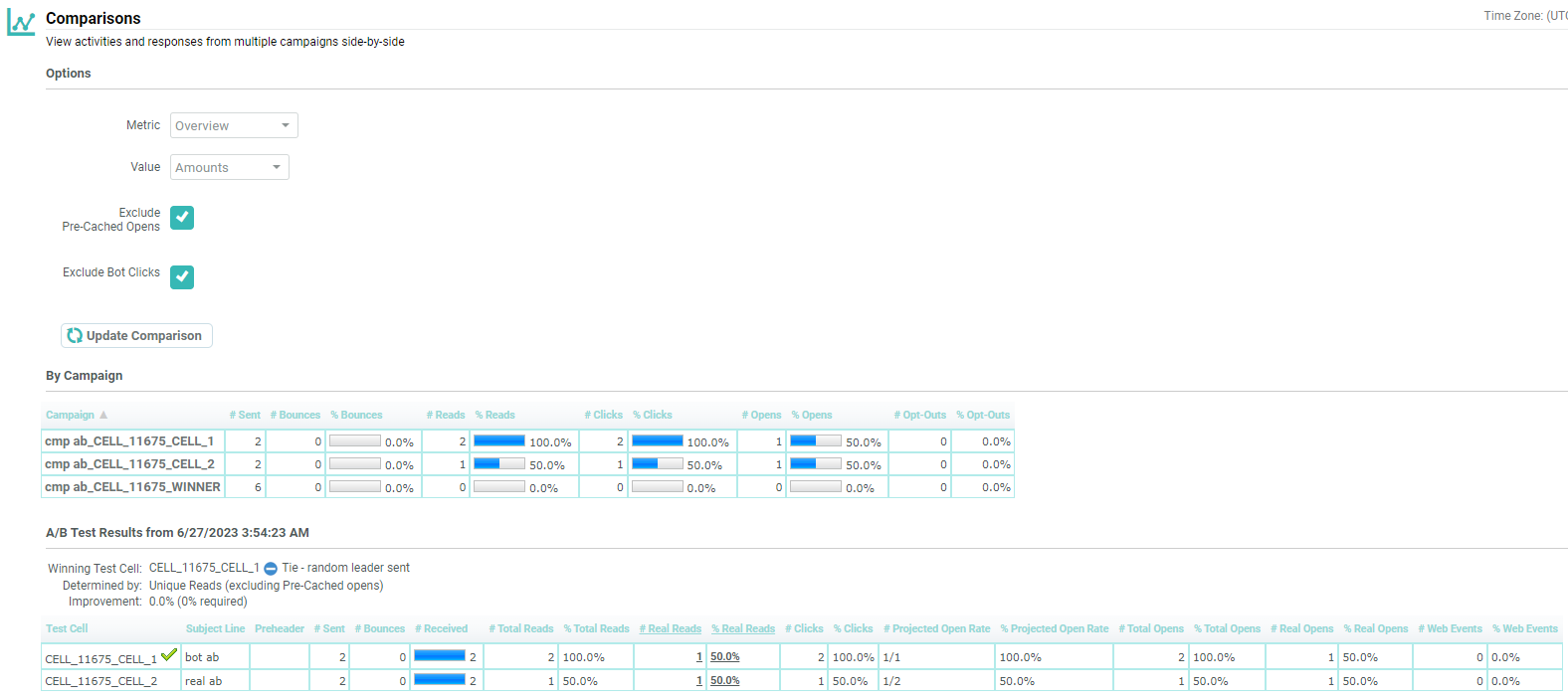The width and height of the screenshot is (1568, 699).
Task: Click the Comparisons chart icon
Action: tap(21, 22)
